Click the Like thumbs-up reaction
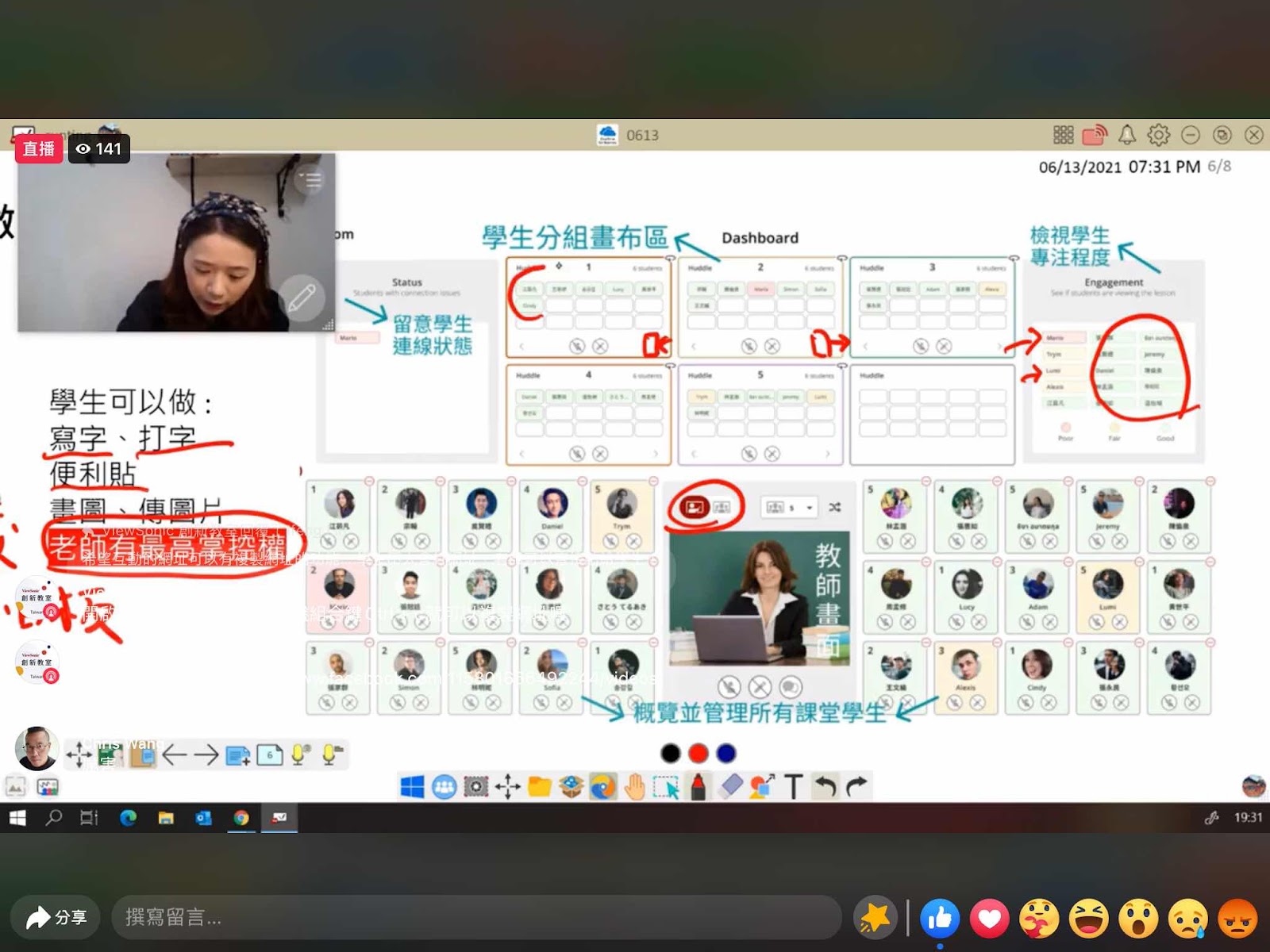Image resolution: width=1270 pixels, height=952 pixels. (x=940, y=919)
